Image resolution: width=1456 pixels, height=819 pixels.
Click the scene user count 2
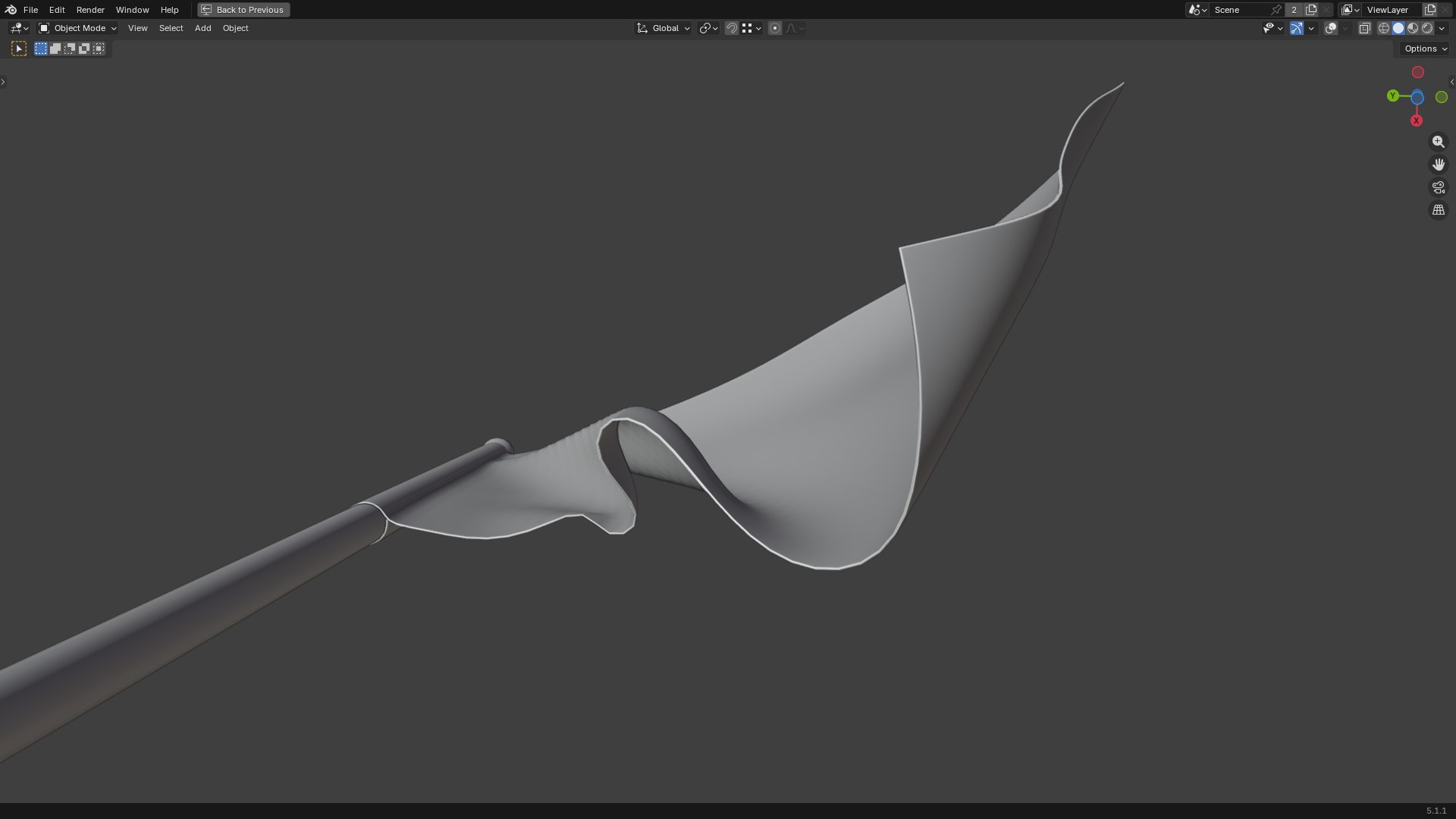click(1294, 10)
